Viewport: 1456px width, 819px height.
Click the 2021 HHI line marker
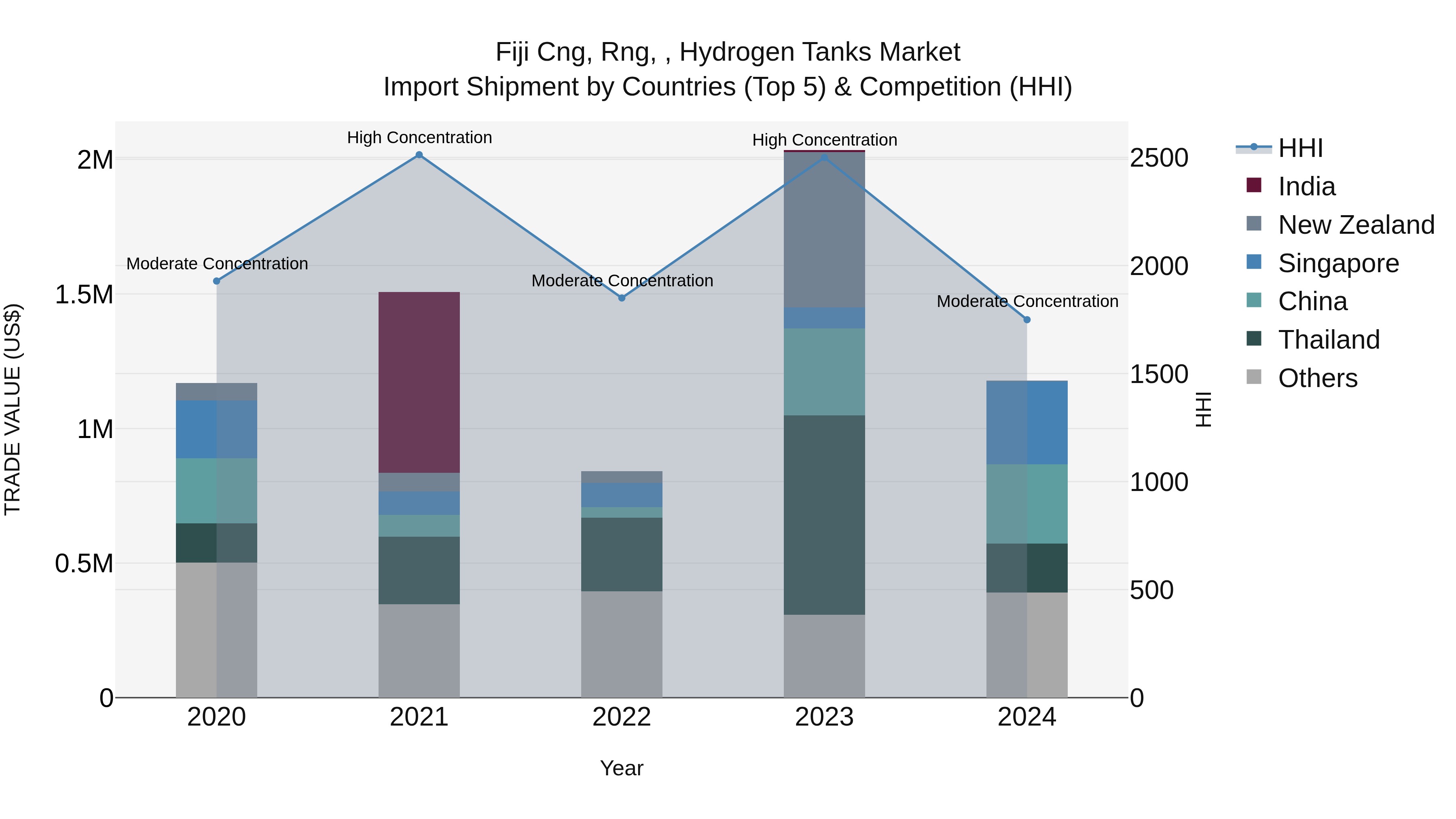(419, 155)
